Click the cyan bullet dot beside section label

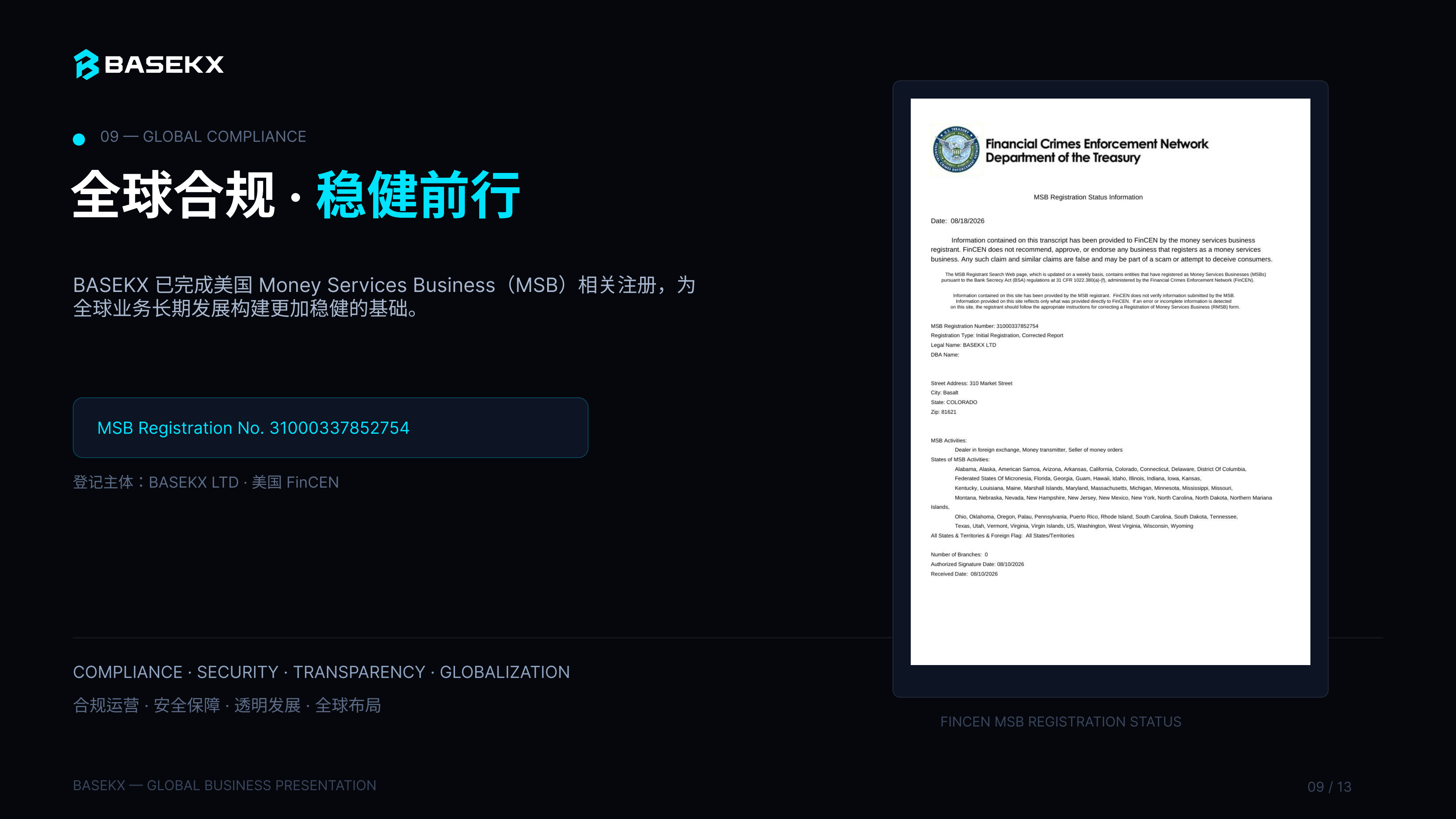point(79,139)
